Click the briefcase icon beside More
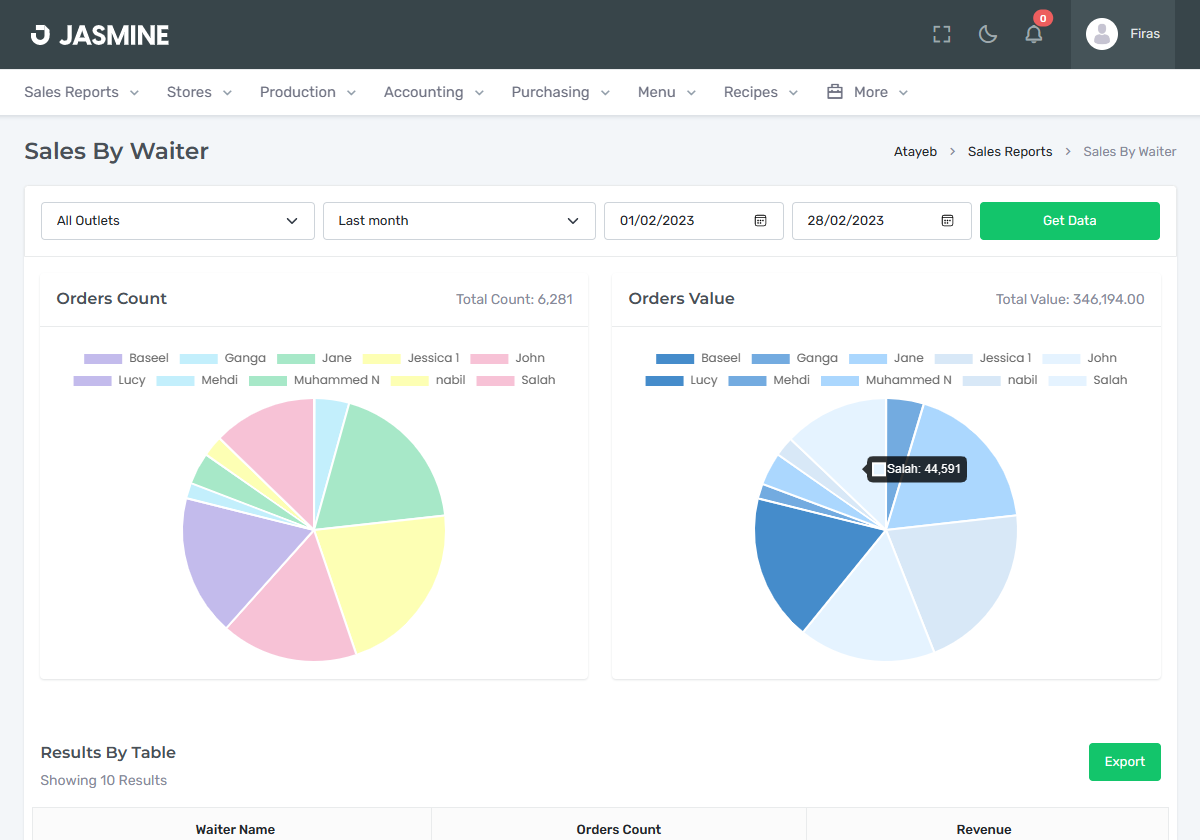Screen dimensions: 1200x840 [x=834, y=92]
